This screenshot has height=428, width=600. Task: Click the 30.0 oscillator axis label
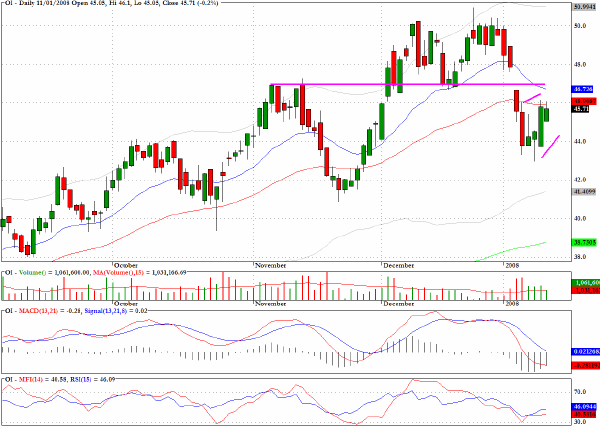[580, 422]
